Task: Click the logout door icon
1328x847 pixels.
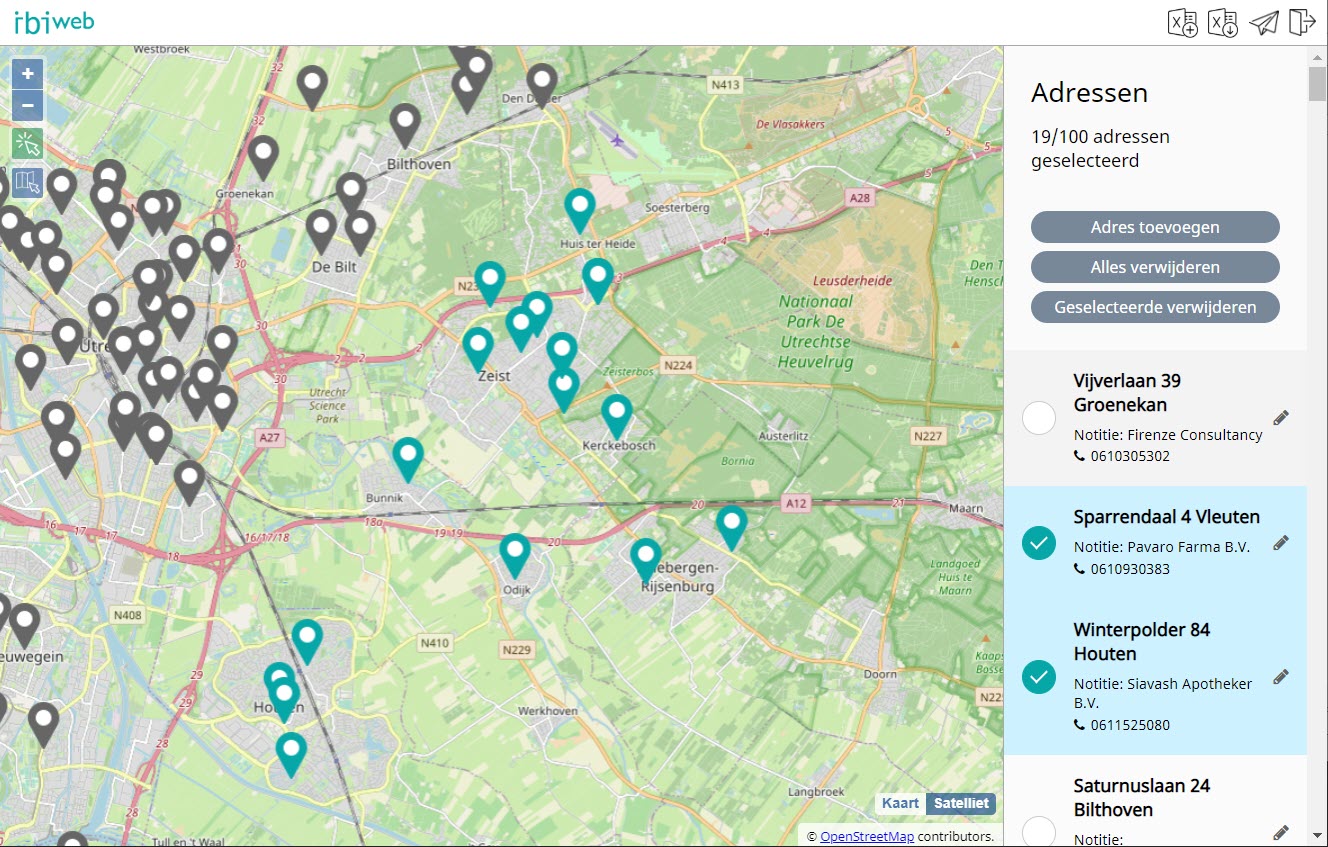Action: 1301,22
